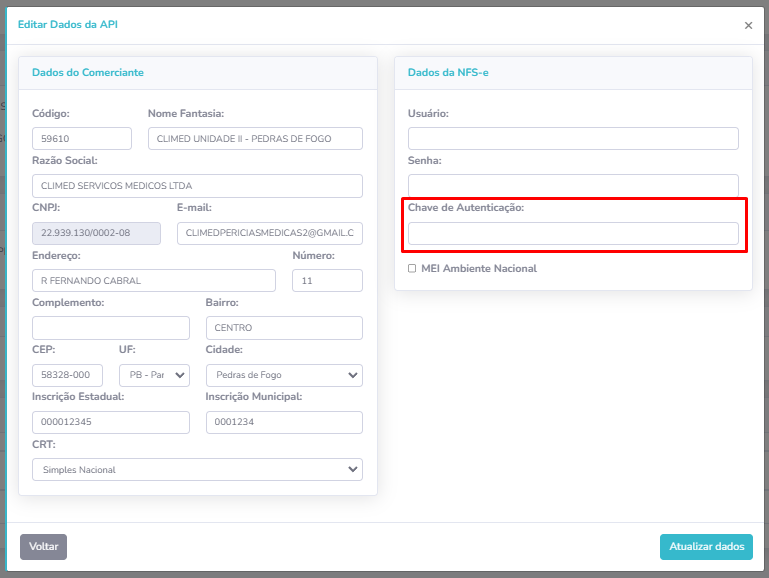Close the Editar Dados da API dialog
Image resolution: width=769 pixels, height=578 pixels.
748,26
